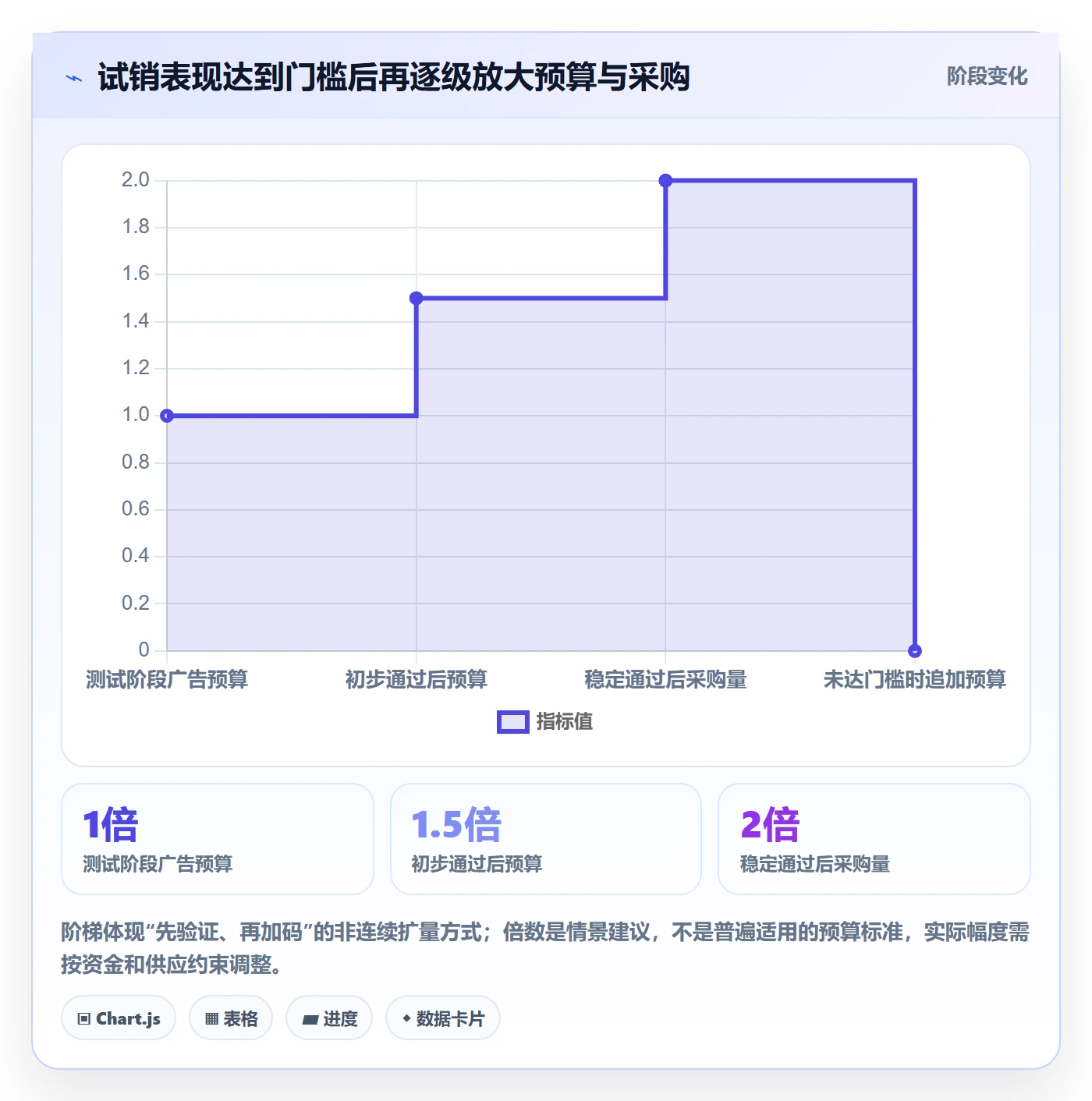This screenshot has height=1101, width=1092.
Task: Open the 1倍 data card
Action: point(218,839)
